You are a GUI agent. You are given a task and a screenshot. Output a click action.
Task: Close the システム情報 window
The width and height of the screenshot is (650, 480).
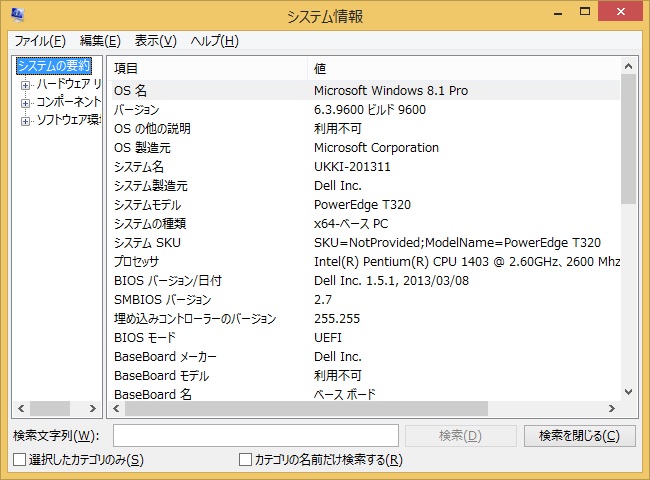pyautogui.click(x=621, y=12)
